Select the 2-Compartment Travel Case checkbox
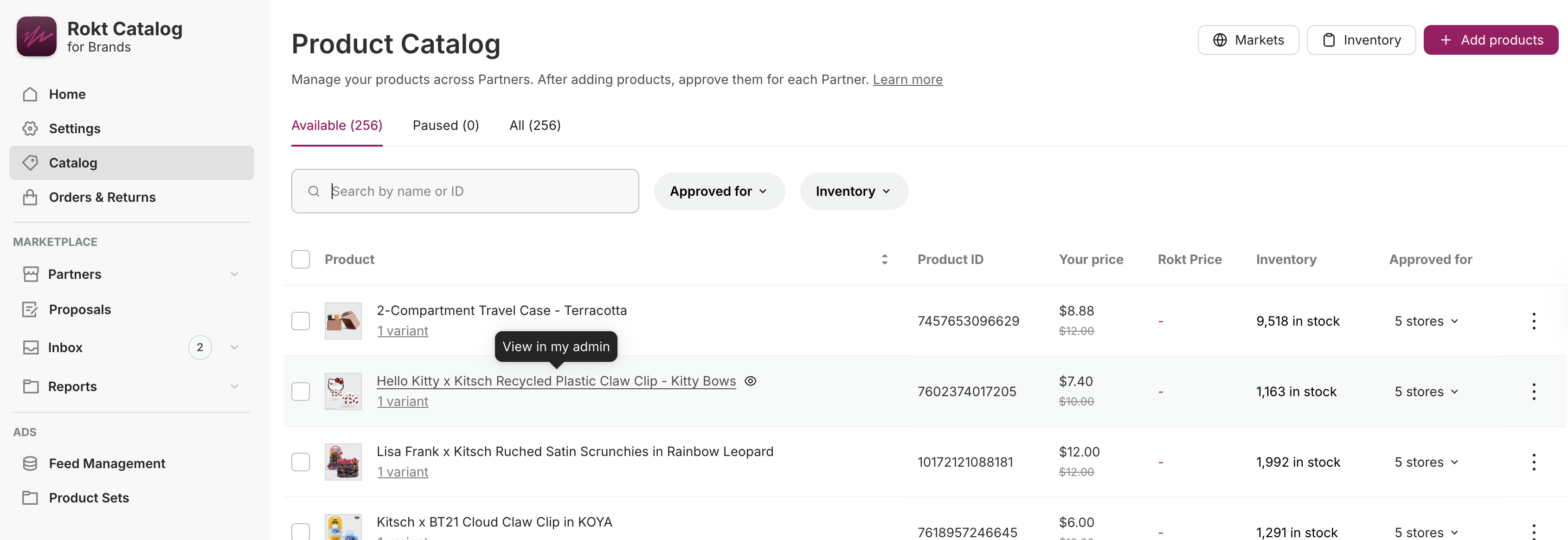Screen dimensions: 1568x540 [x=301, y=321]
